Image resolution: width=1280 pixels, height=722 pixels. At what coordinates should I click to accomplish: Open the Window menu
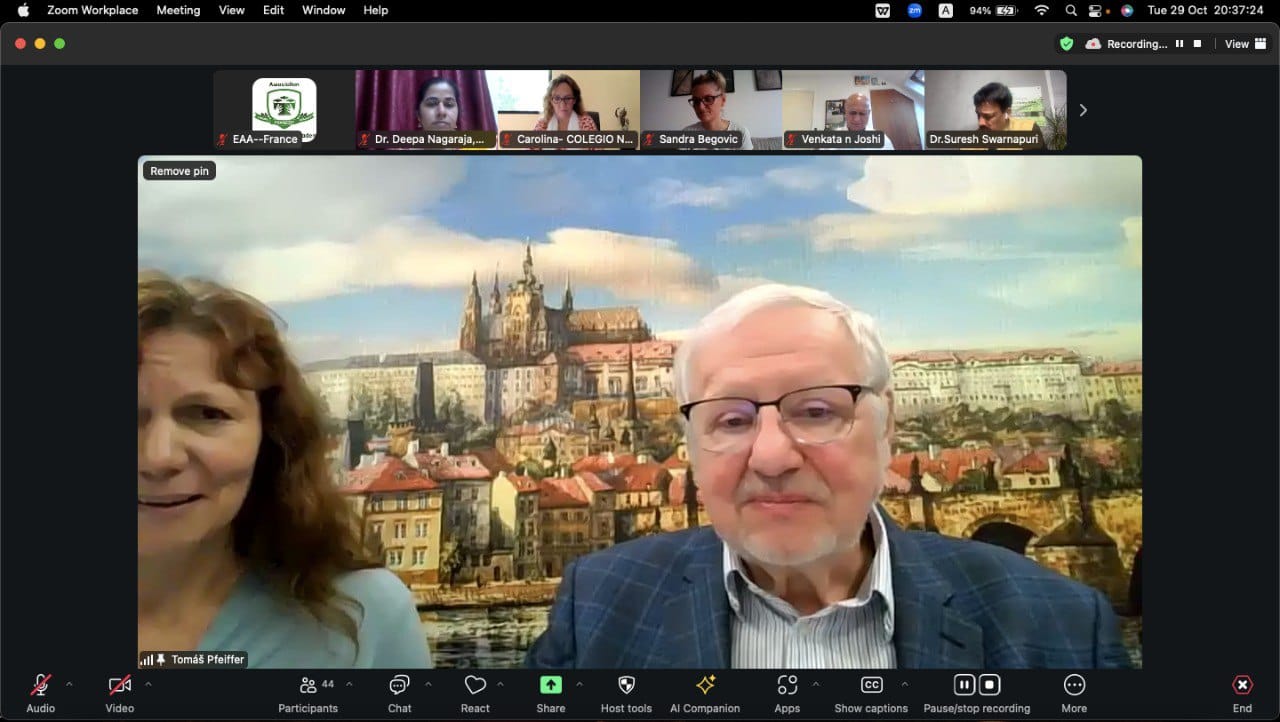[323, 10]
